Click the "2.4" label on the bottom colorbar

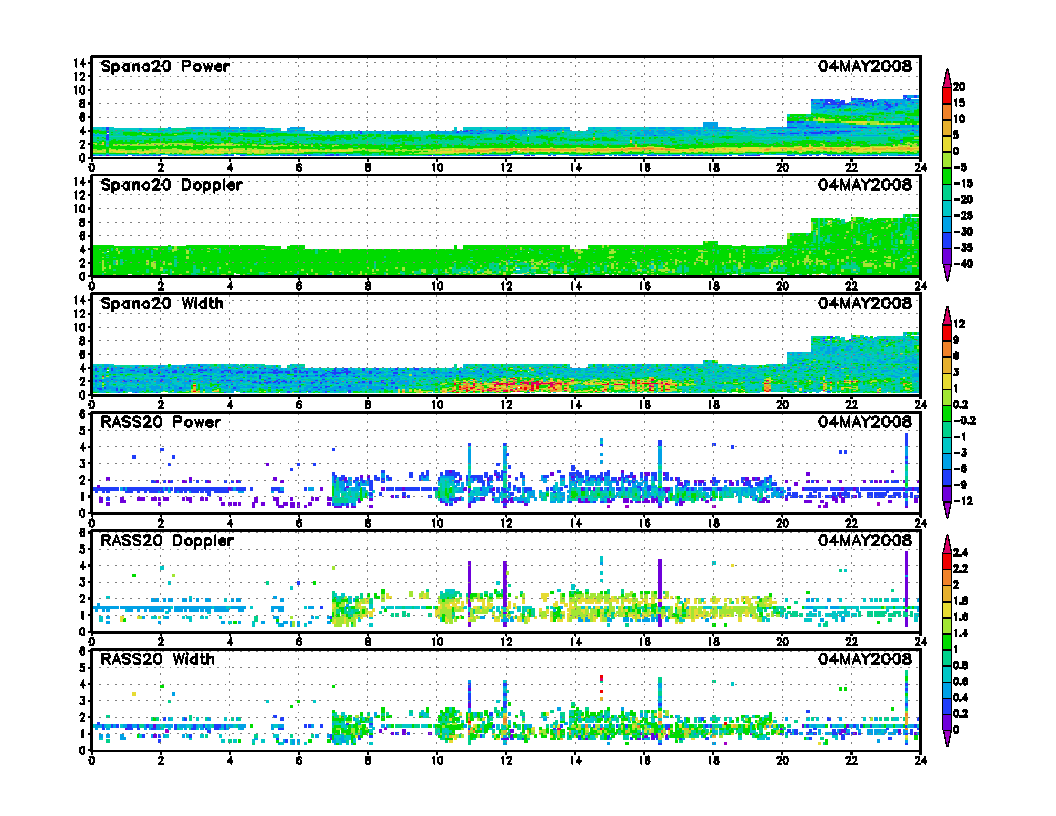pos(960,553)
